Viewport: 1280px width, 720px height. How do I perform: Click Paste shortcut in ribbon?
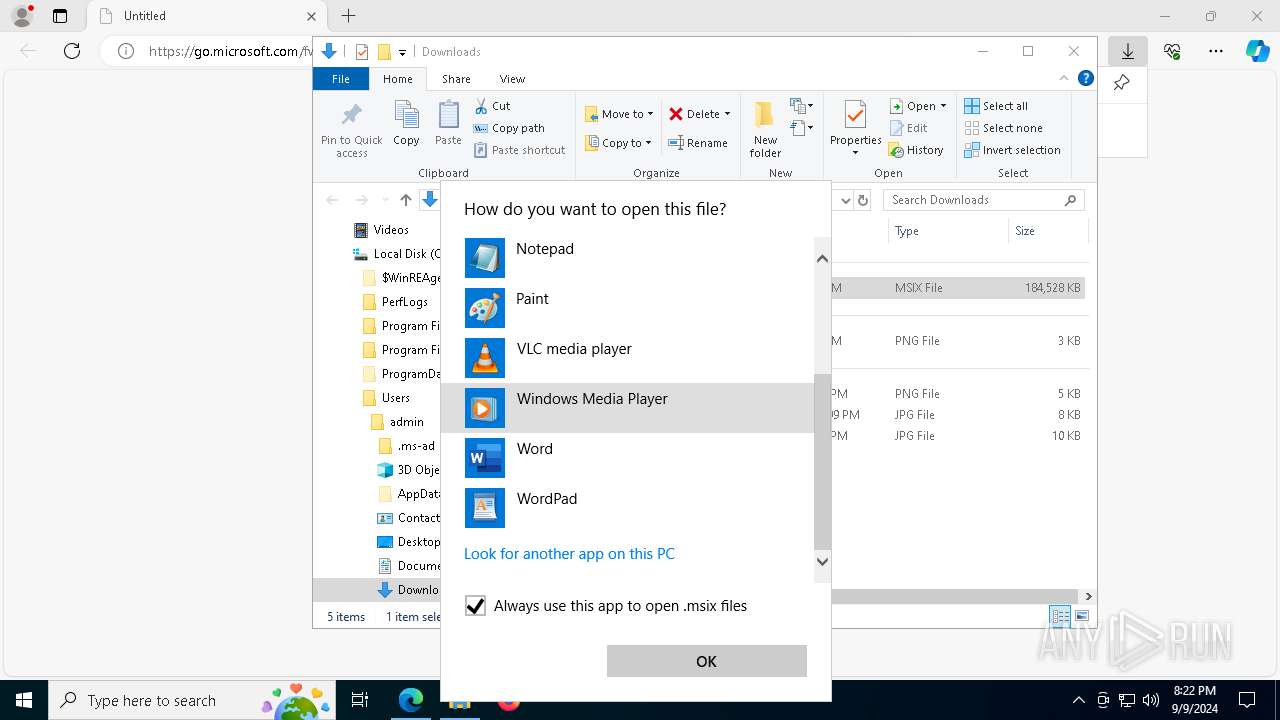pyautogui.click(x=520, y=150)
